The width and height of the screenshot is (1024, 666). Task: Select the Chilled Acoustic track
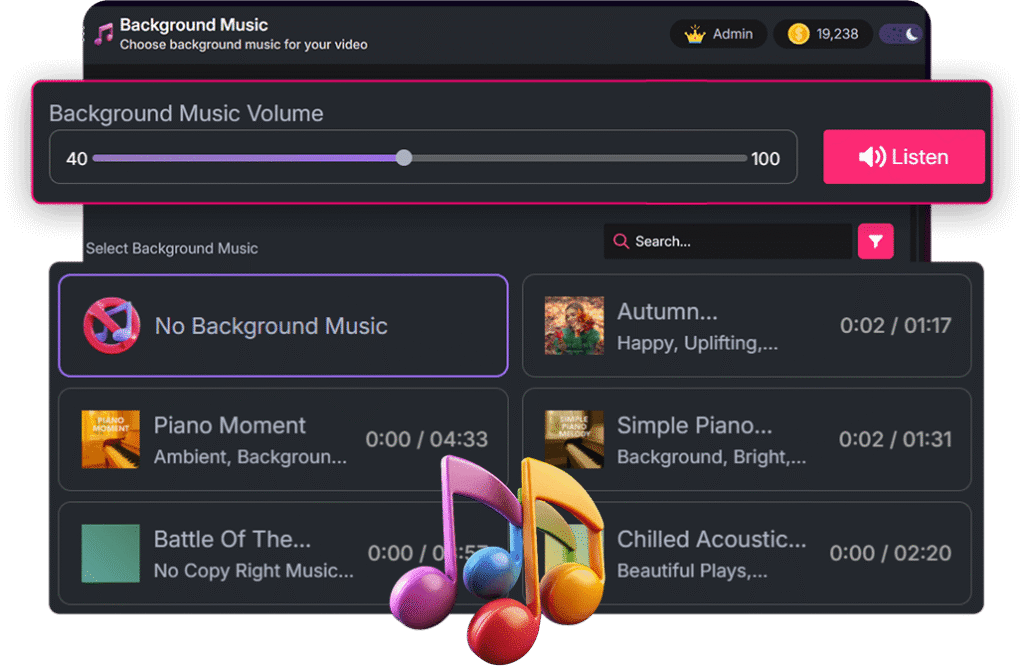(780, 553)
